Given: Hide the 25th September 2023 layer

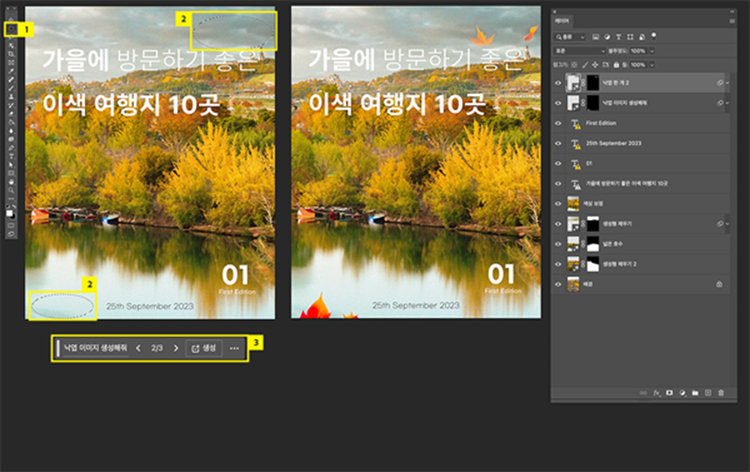Looking at the screenshot, I should pos(558,143).
